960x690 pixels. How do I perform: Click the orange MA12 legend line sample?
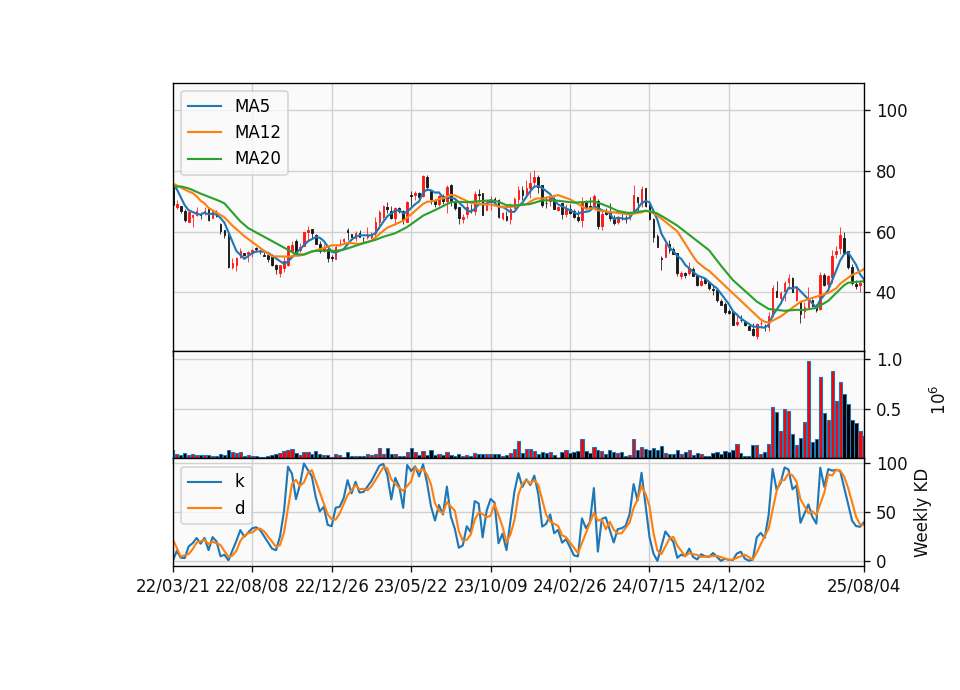(204, 132)
